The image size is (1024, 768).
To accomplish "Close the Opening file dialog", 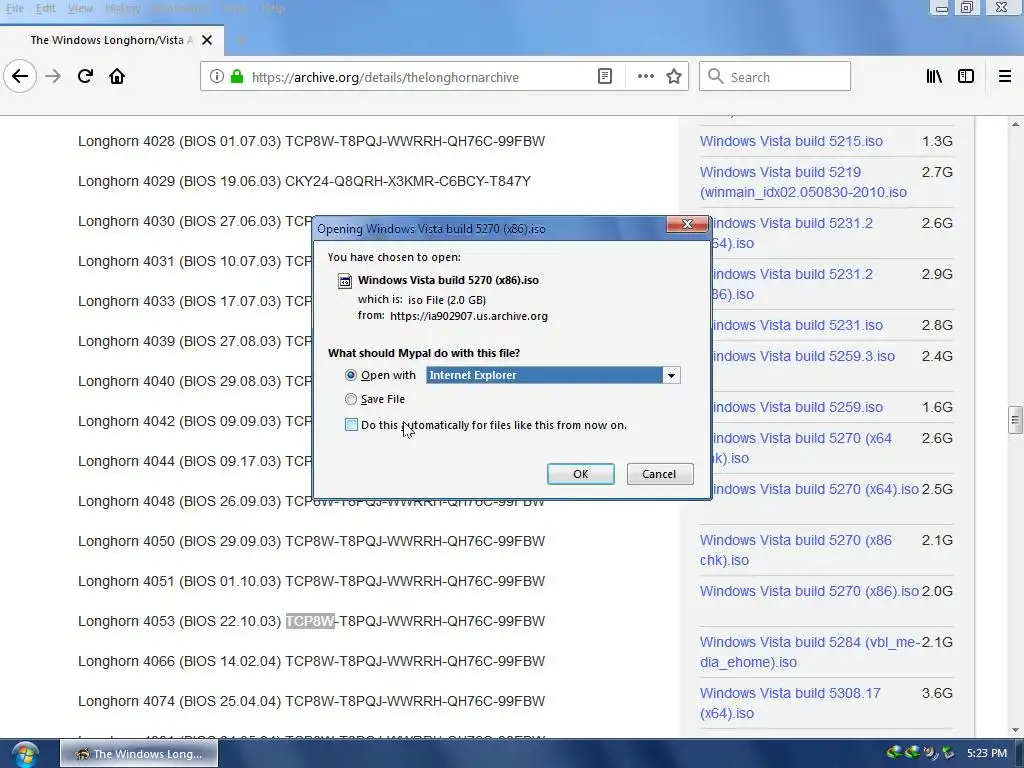I will point(687,224).
